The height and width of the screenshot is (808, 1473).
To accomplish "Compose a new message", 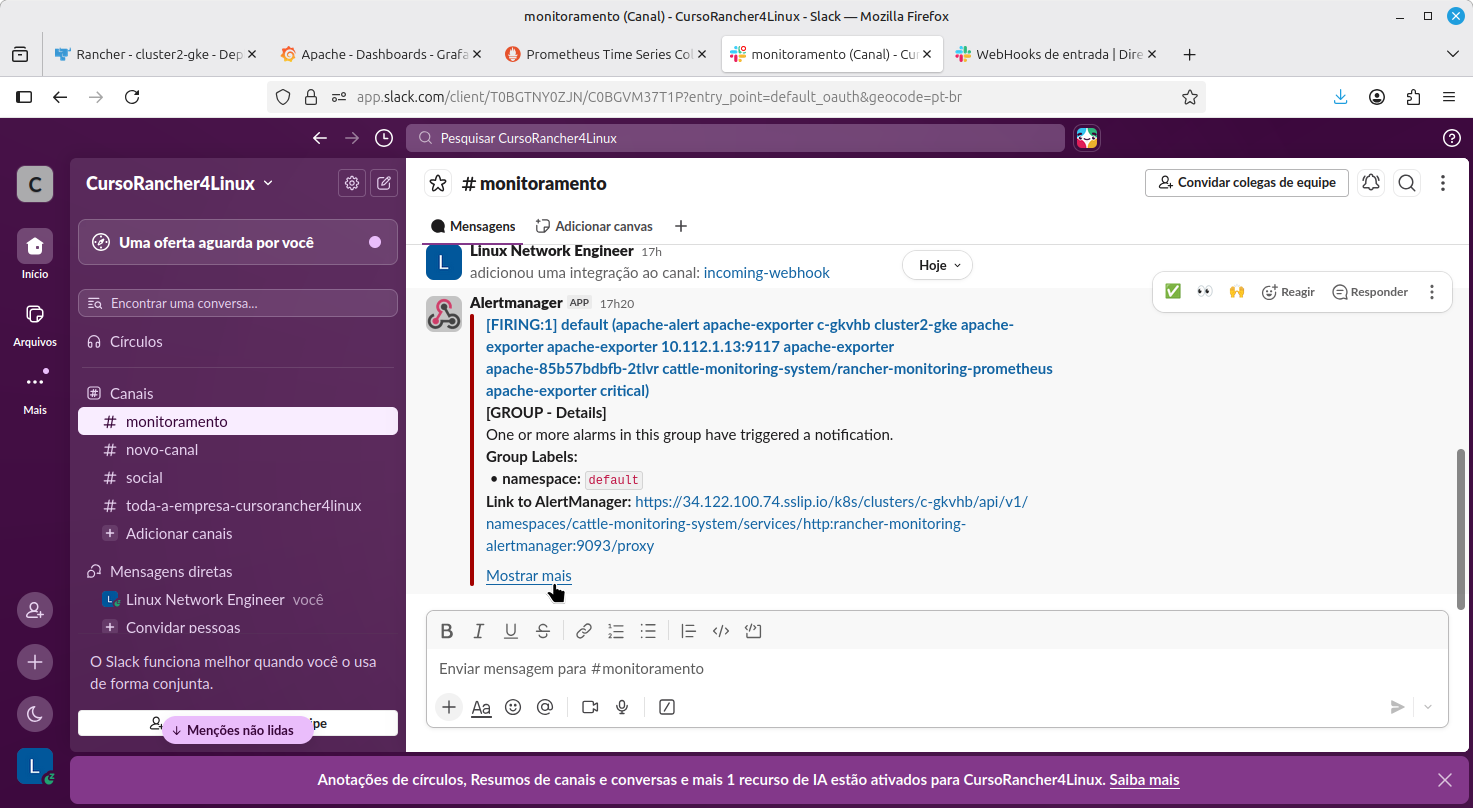I will point(384,183).
